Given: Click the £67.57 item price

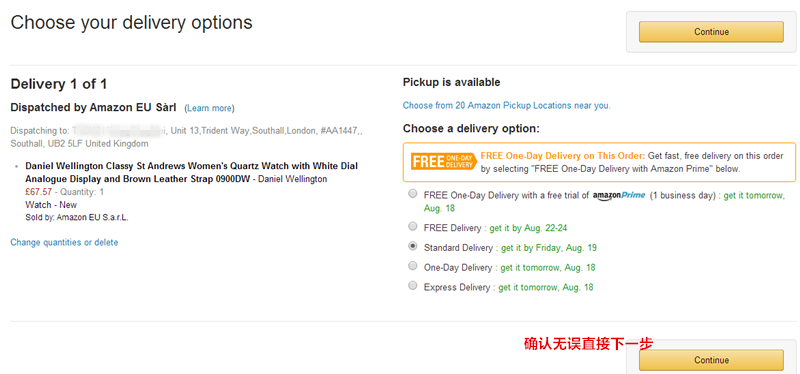Looking at the screenshot, I should tap(39, 192).
